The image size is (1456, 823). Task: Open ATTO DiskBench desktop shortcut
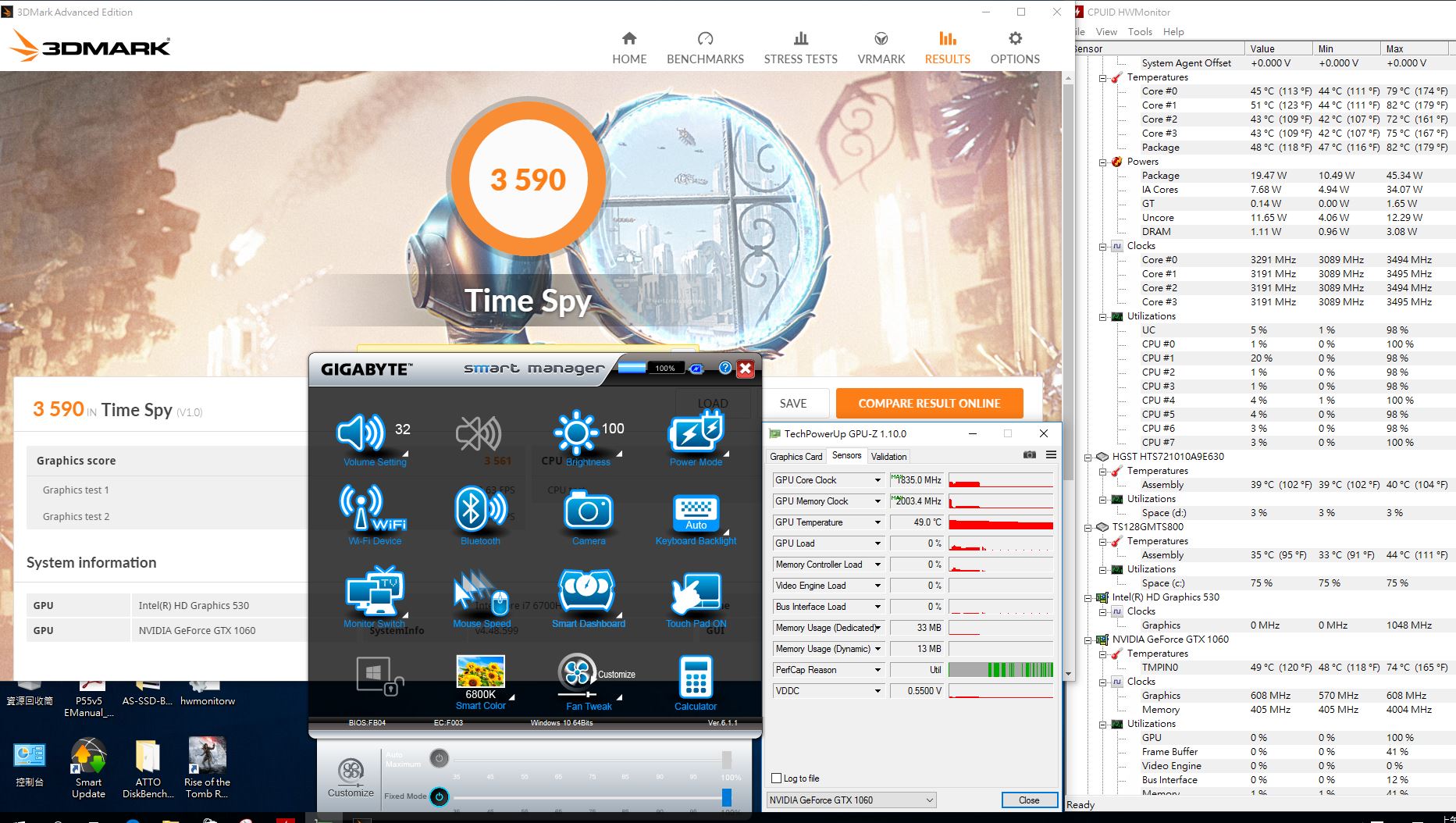(x=148, y=769)
